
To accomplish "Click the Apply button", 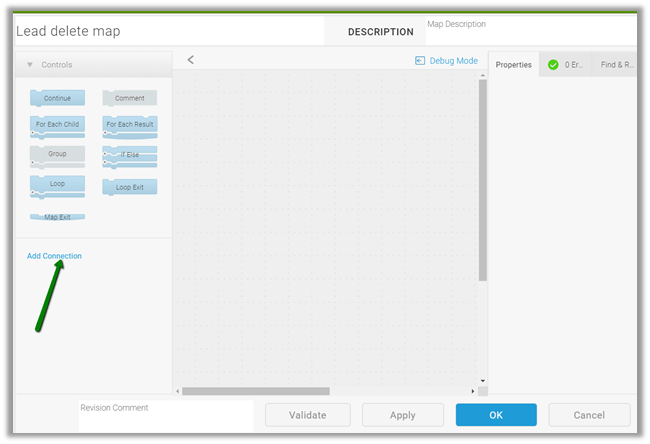I will (403, 415).
